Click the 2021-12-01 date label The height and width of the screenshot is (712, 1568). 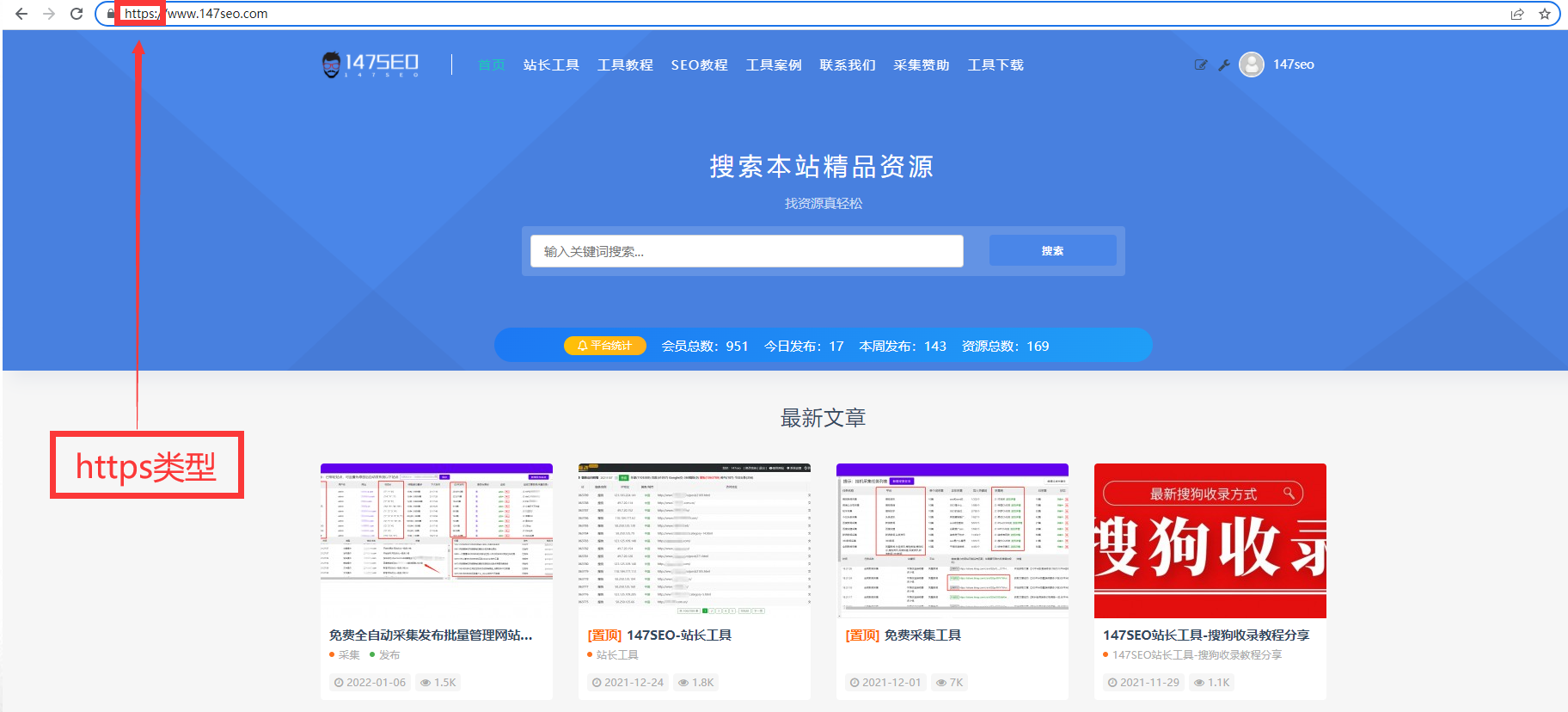click(885, 683)
